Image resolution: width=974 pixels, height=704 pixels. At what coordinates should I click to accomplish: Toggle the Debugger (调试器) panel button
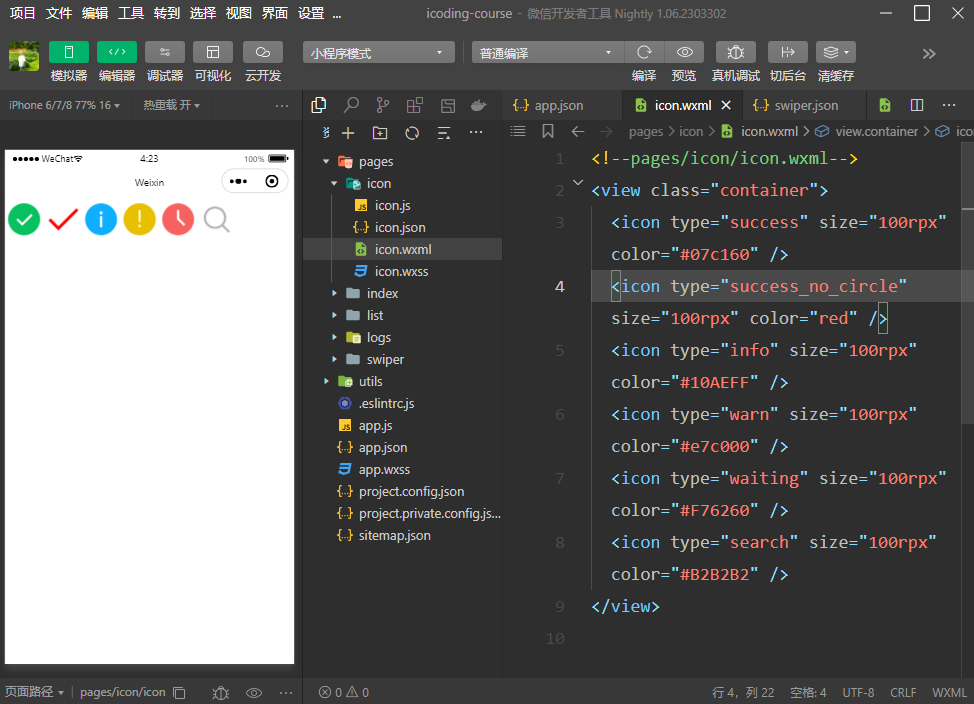point(165,52)
